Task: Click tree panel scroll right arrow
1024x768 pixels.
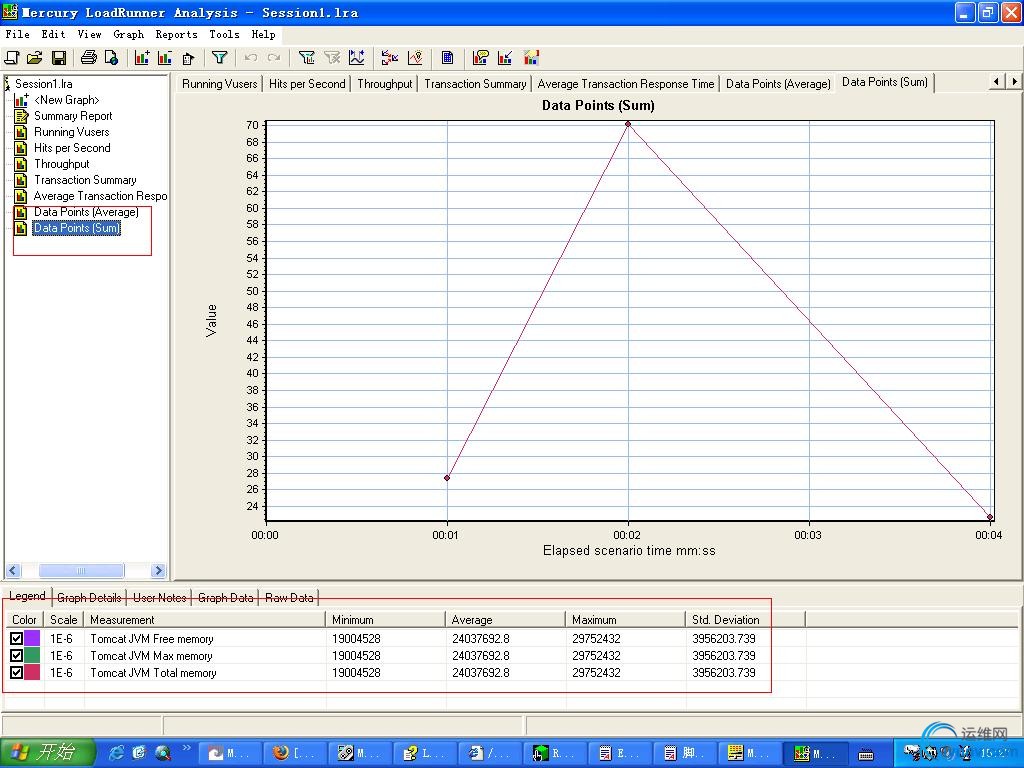Action: tap(158, 571)
